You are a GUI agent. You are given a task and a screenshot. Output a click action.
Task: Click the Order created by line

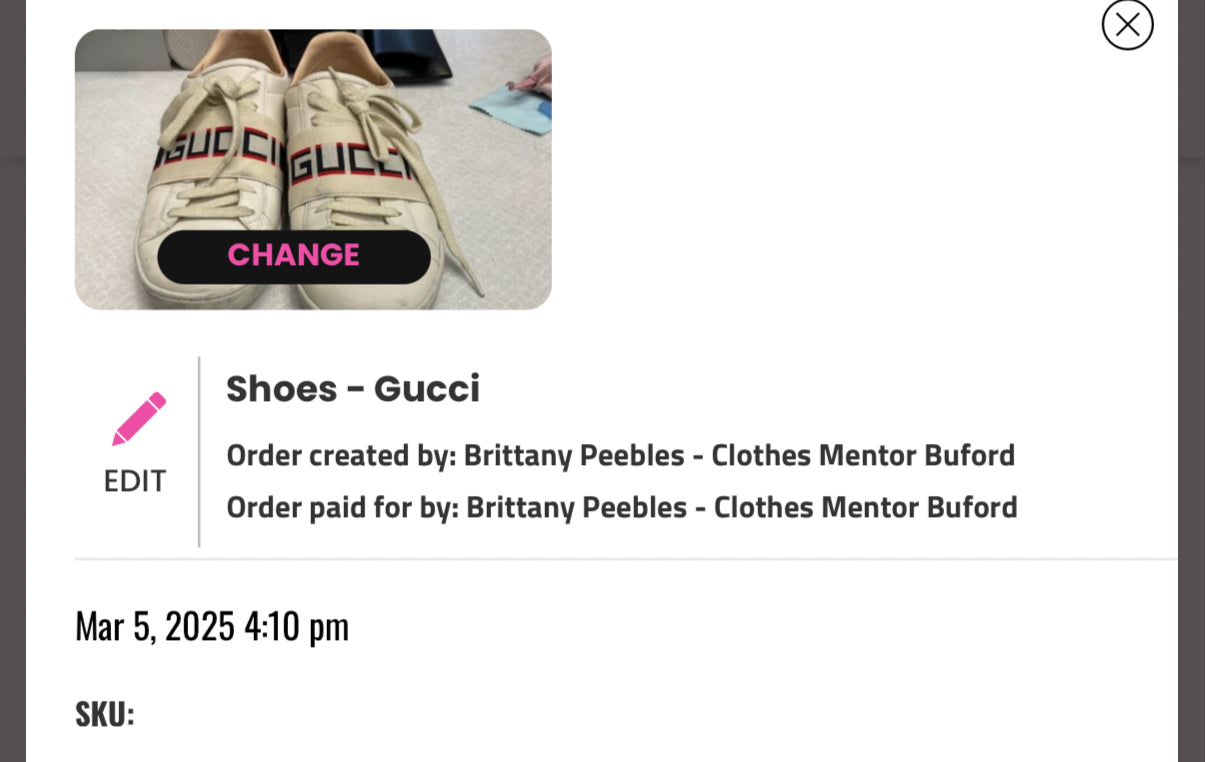point(620,456)
